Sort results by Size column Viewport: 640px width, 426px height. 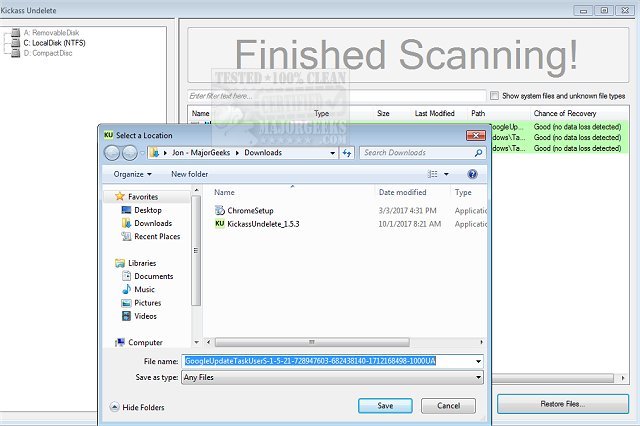coord(383,113)
